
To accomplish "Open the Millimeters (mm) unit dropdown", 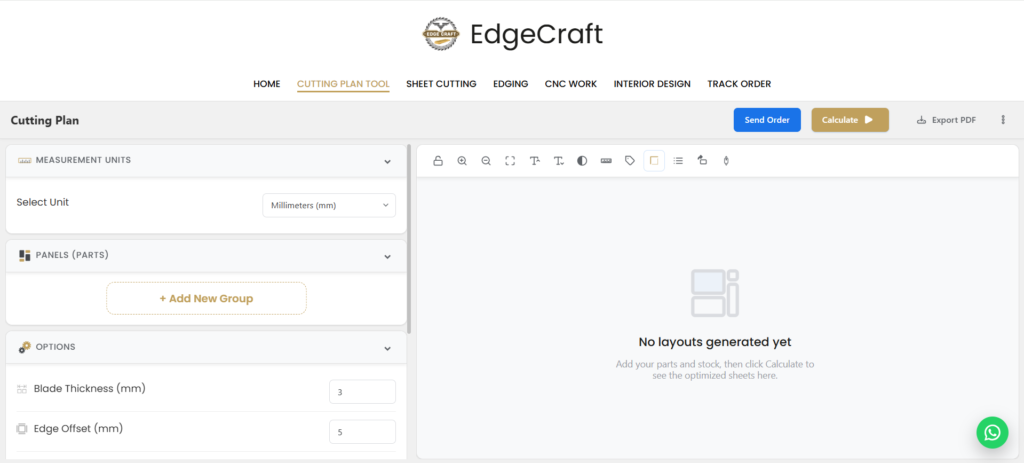I will click(x=329, y=205).
